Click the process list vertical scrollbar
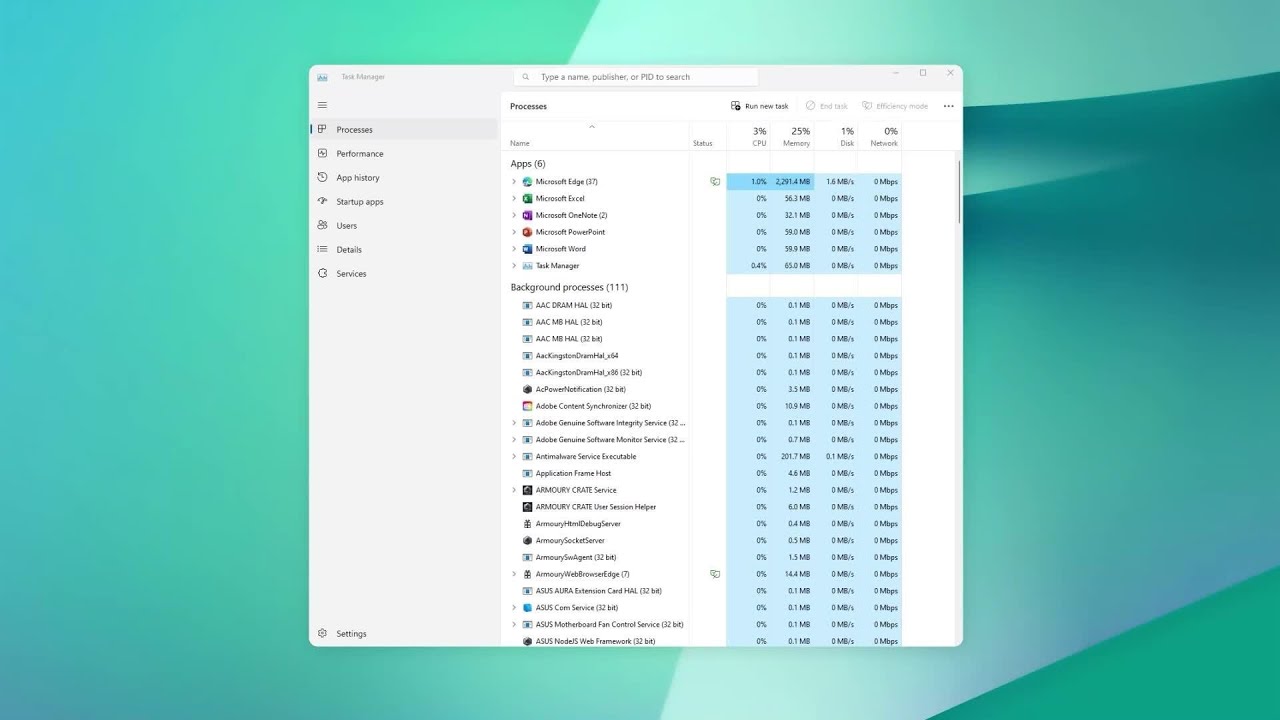This screenshot has width=1280, height=720. (x=959, y=192)
